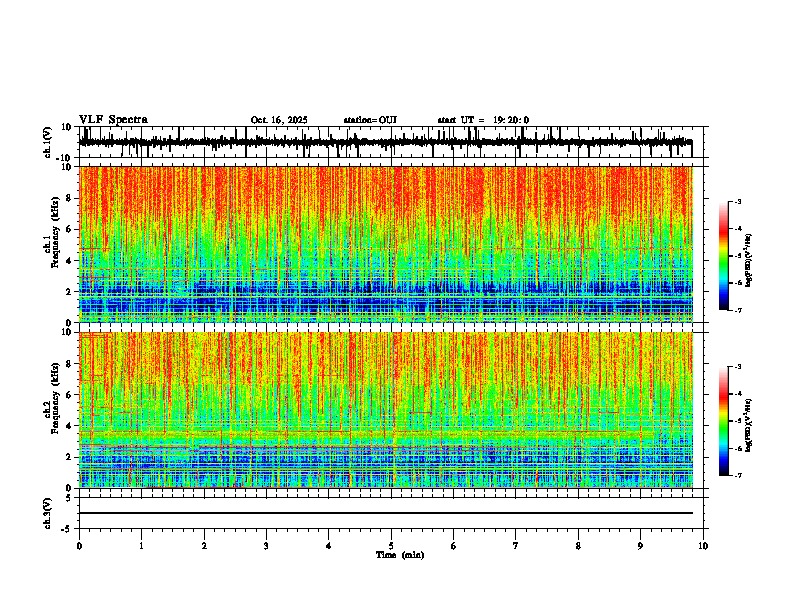The height and width of the screenshot is (612, 792).
Task: Click the "Time (min)" x-axis label
Action: [x=400, y=555]
